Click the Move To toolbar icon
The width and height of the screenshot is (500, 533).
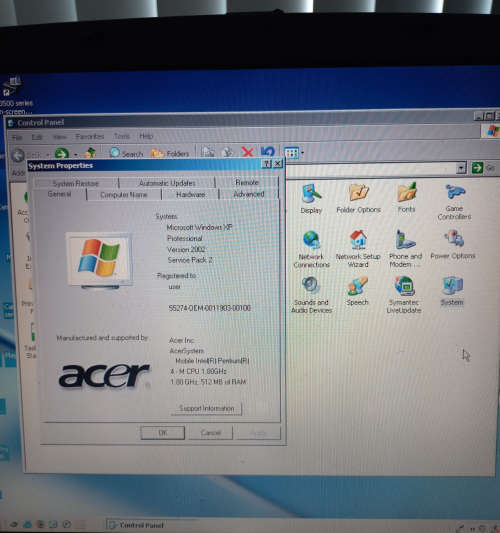pyautogui.click(x=208, y=152)
